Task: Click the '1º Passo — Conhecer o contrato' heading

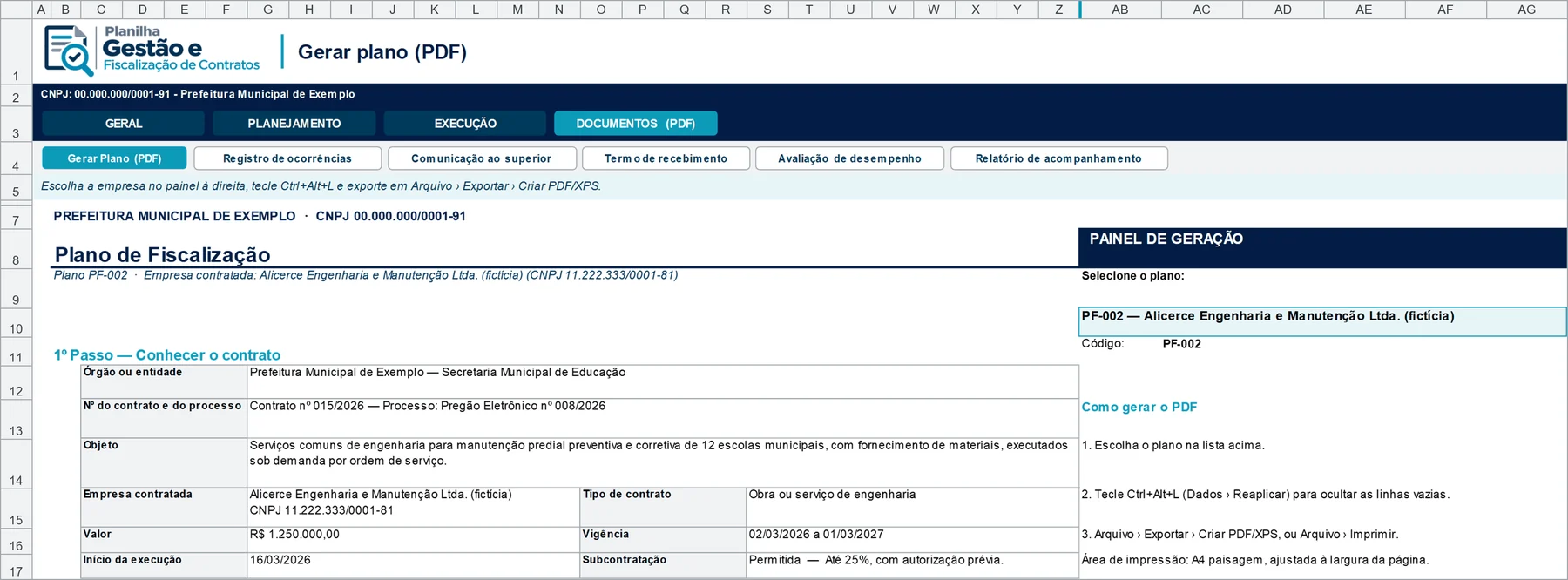Action: coord(167,354)
